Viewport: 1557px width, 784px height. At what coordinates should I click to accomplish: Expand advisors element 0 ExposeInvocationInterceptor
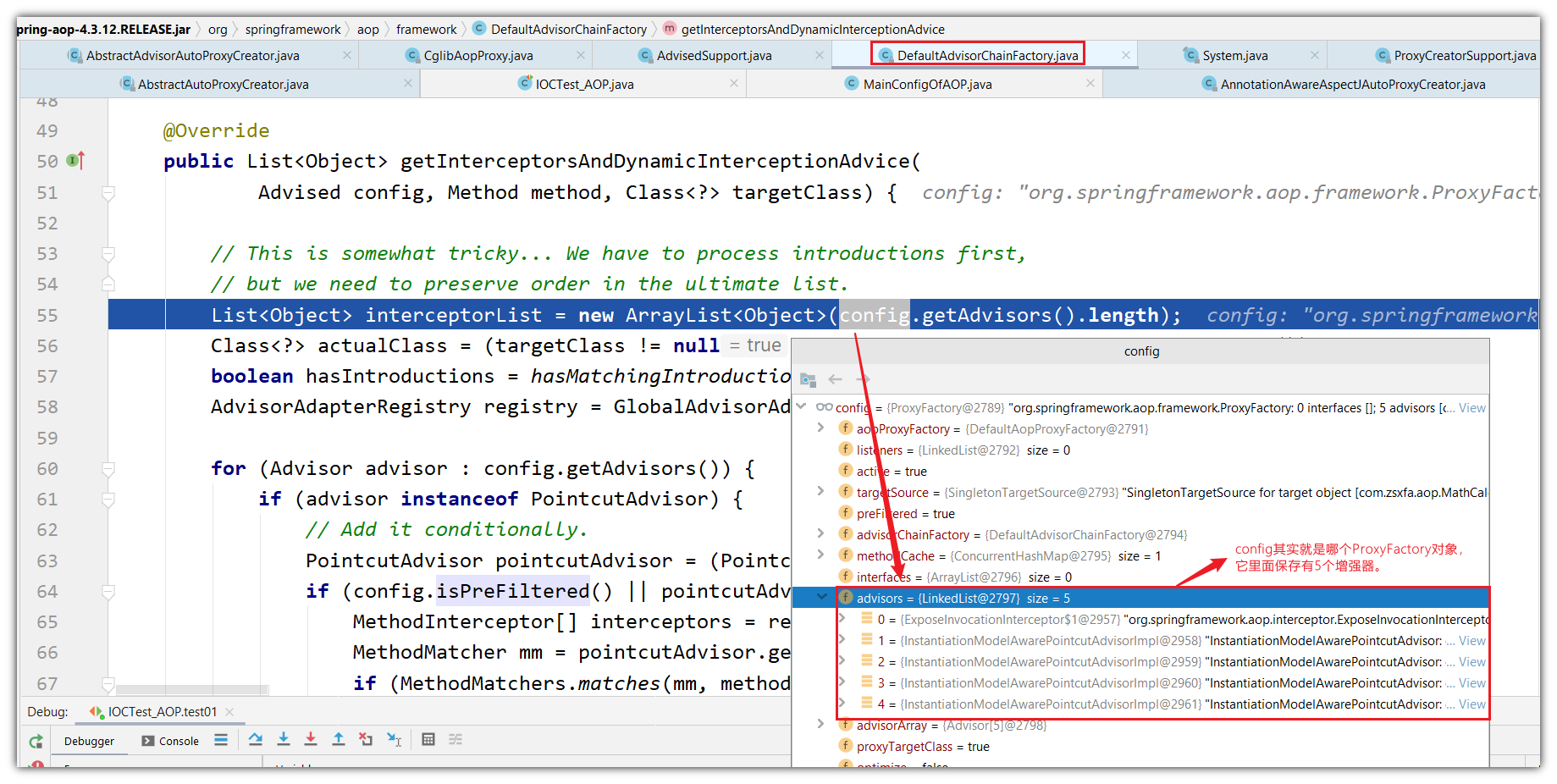(x=842, y=618)
